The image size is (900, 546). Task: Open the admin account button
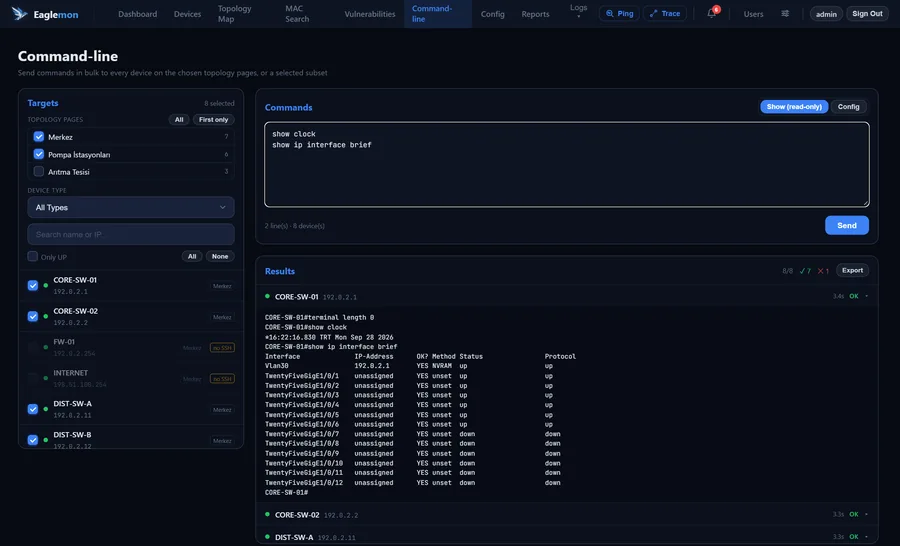826,14
